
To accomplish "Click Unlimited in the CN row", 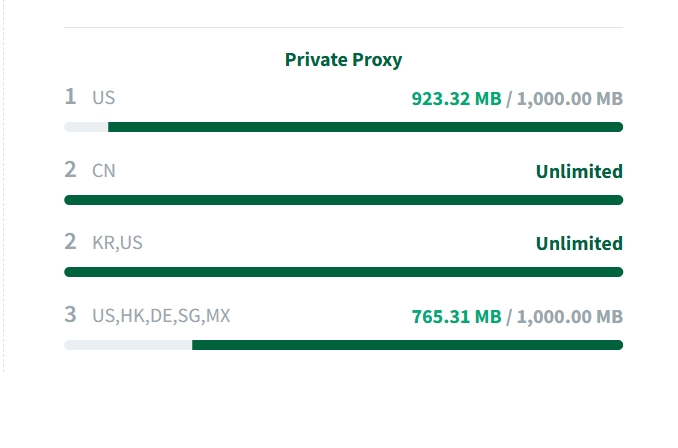I will [x=579, y=171].
